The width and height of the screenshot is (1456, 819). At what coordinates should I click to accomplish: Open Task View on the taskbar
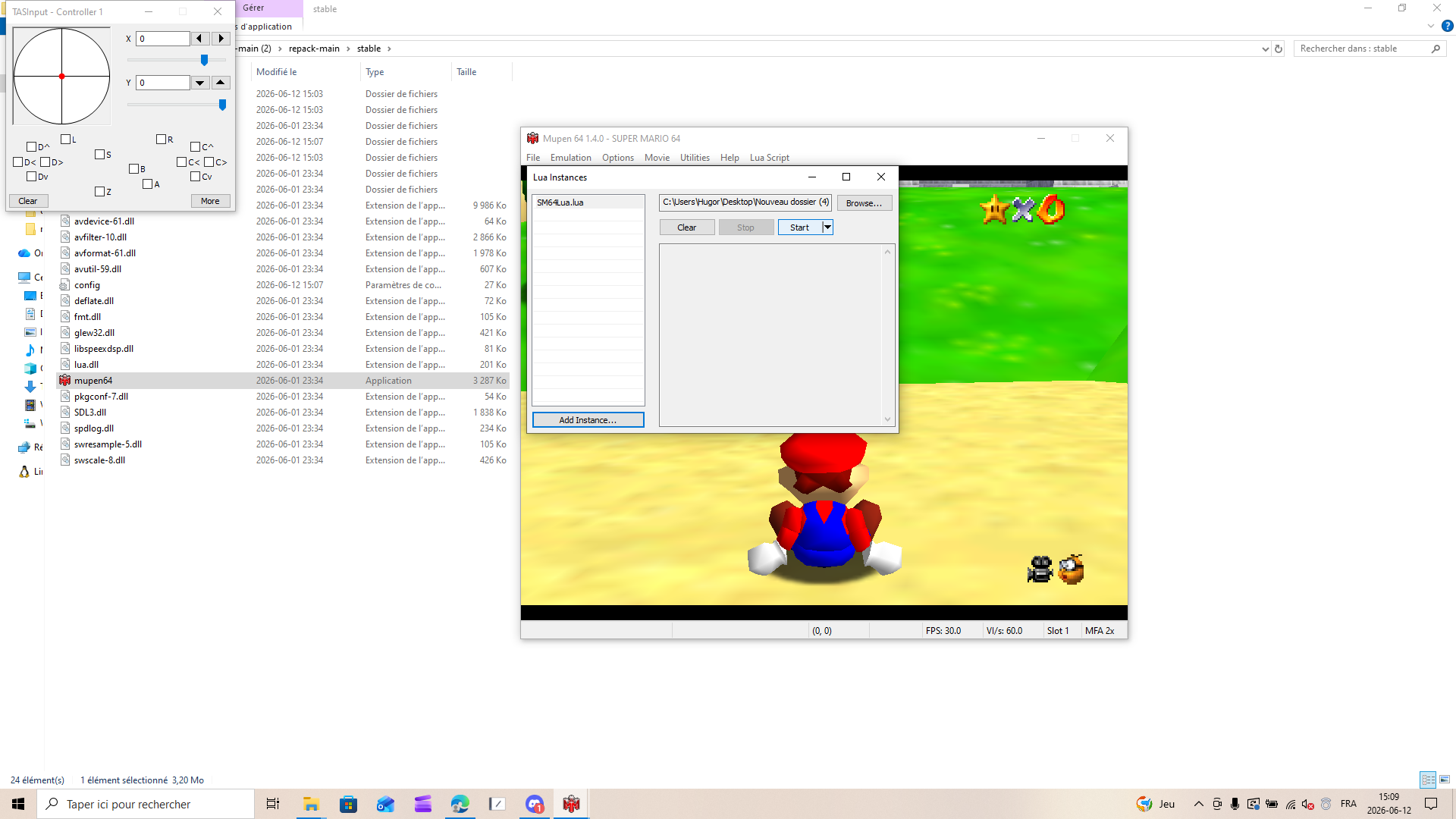click(272, 804)
